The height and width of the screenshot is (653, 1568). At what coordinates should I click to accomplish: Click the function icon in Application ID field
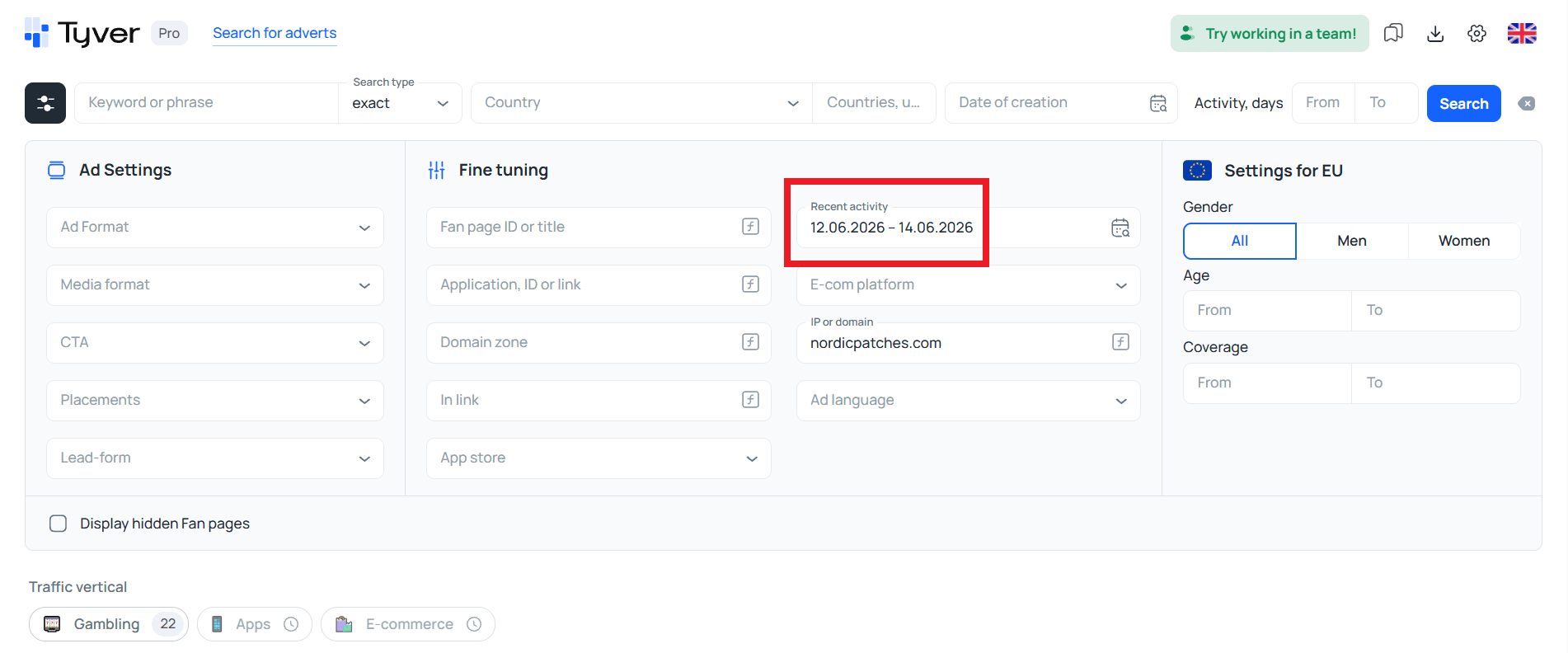(750, 284)
